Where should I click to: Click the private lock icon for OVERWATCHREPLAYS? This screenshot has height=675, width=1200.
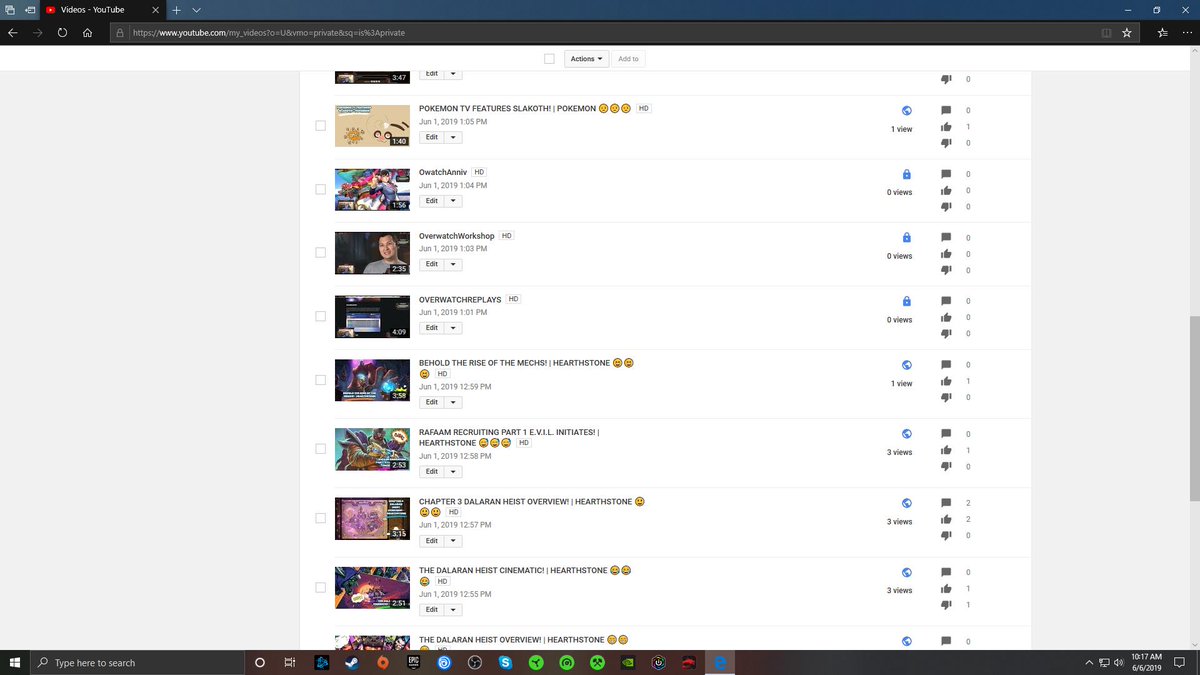(x=906, y=301)
